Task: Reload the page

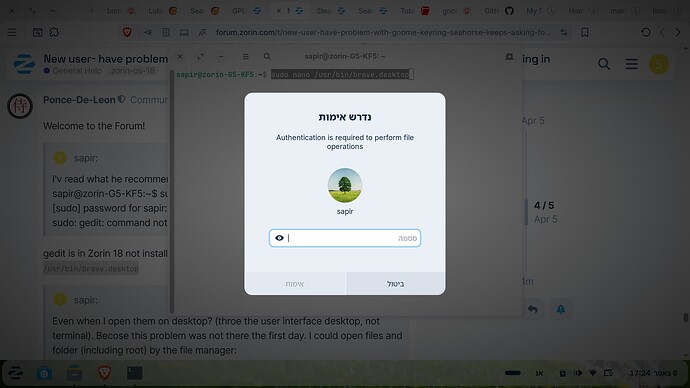Action: point(646,32)
